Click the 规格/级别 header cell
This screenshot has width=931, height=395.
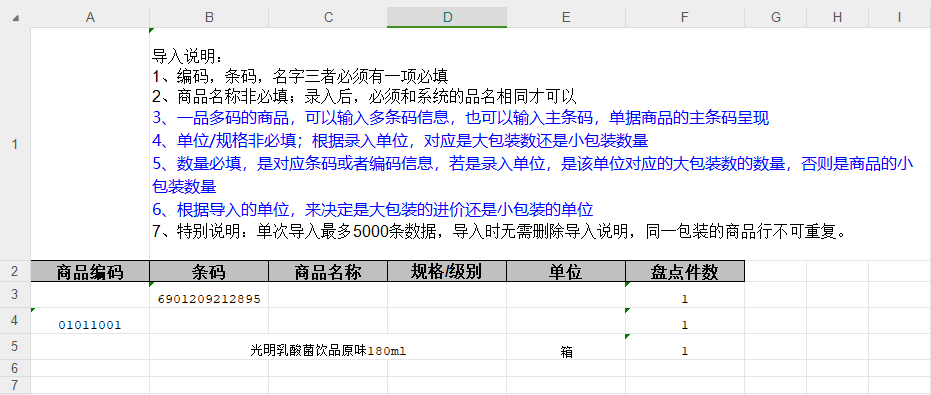click(x=447, y=271)
